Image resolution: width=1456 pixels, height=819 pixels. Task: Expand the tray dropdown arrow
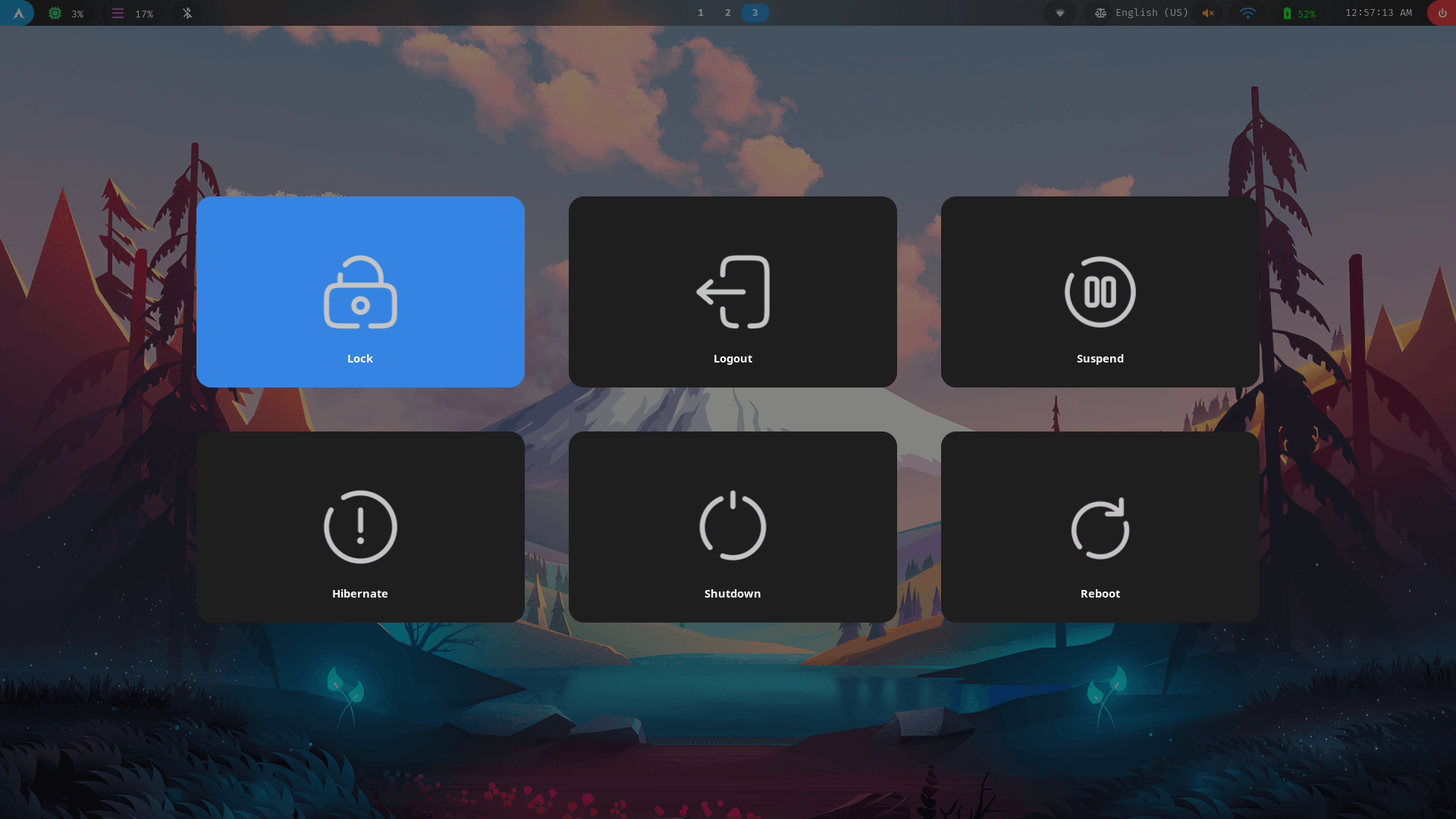pyautogui.click(x=1060, y=13)
